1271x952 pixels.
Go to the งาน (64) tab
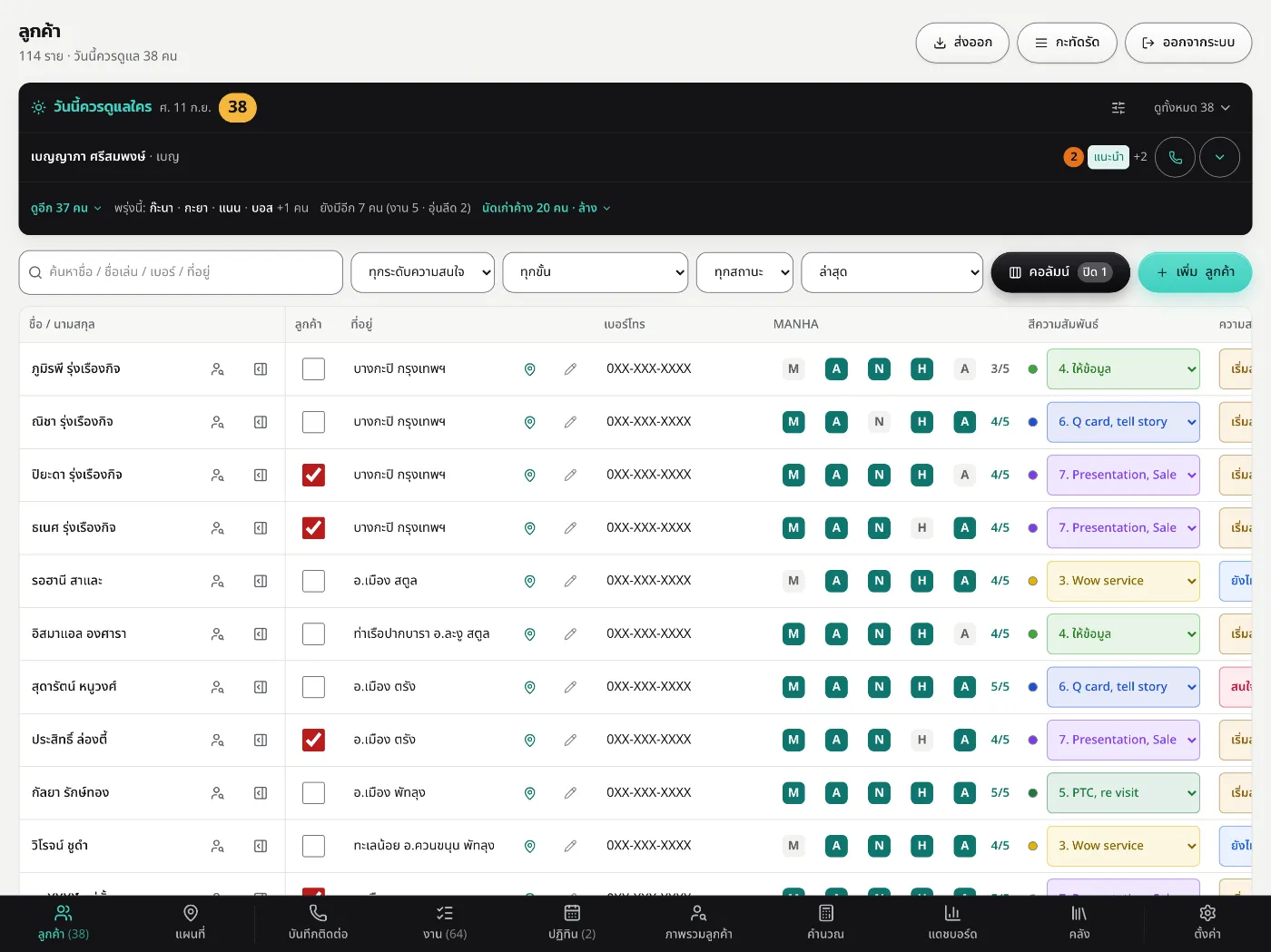[x=445, y=922]
